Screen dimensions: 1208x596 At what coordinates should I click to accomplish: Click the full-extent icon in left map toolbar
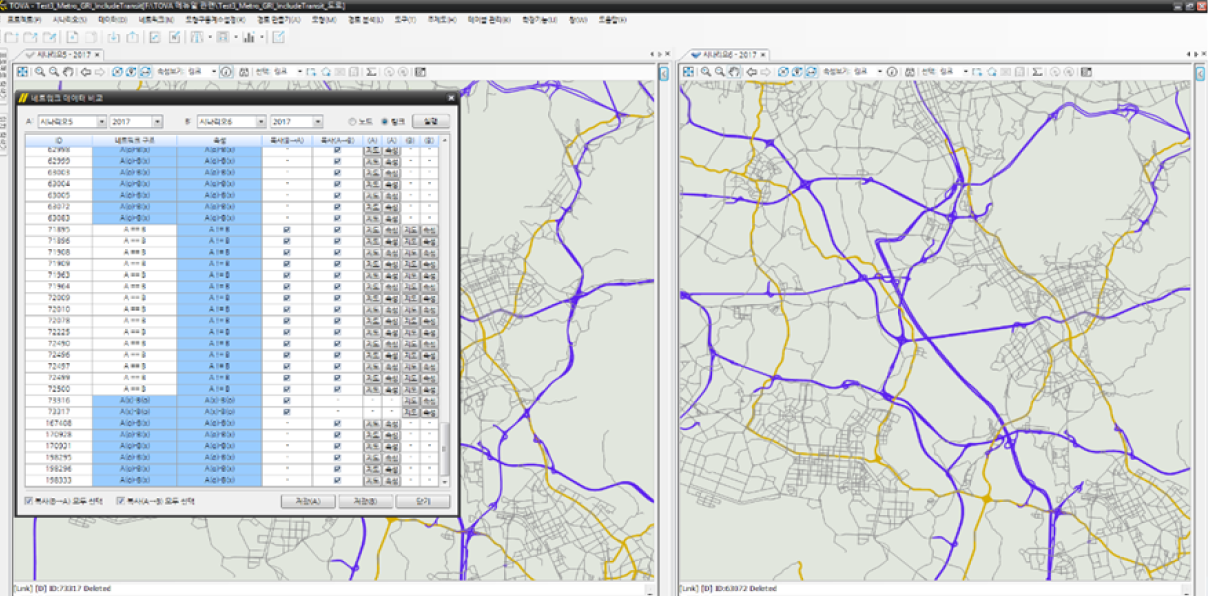coord(22,72)
